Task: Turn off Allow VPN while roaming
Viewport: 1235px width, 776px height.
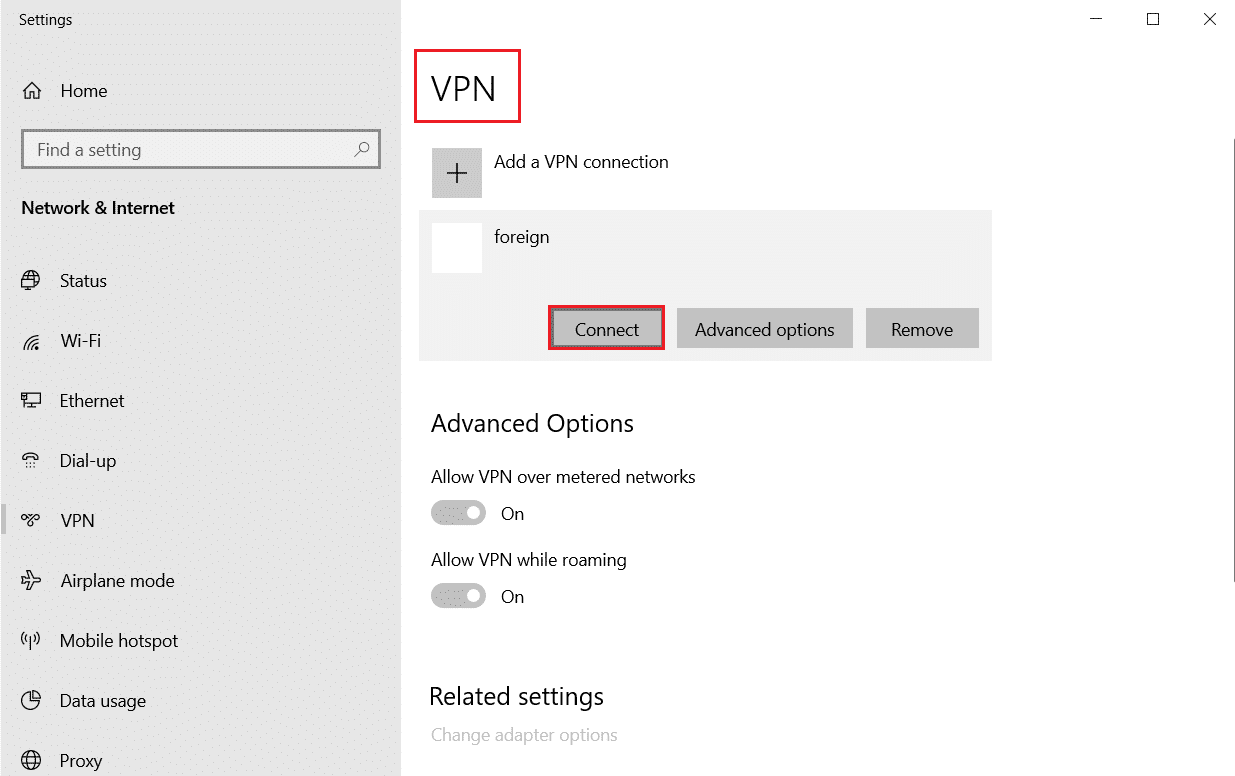Action: click(x=457, y=595)
